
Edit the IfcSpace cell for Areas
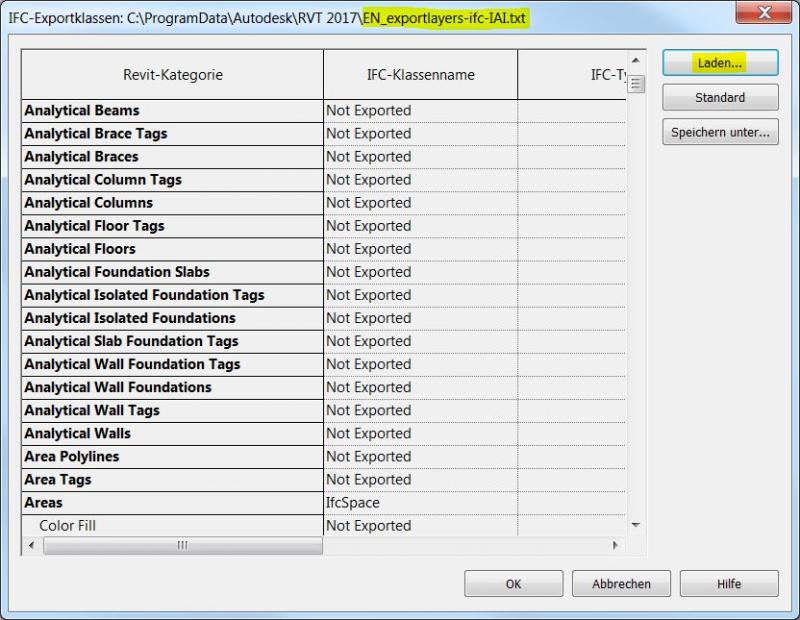[x=420, y=503]
